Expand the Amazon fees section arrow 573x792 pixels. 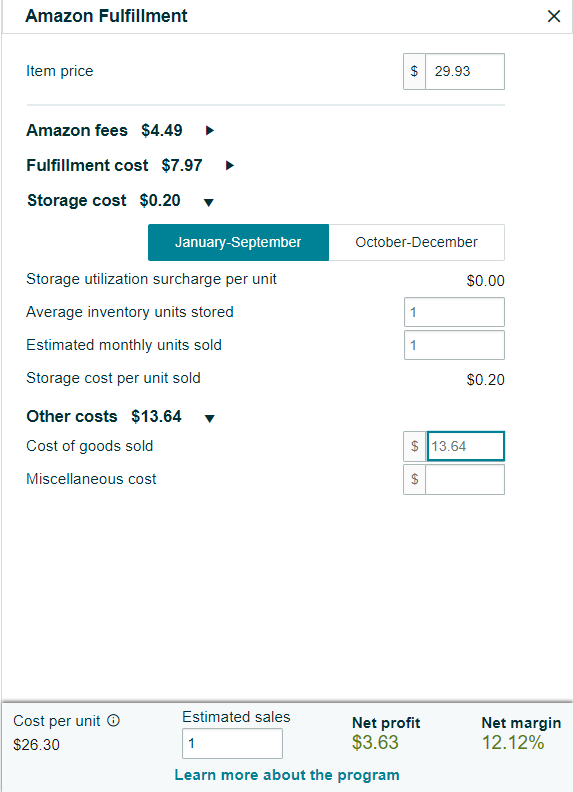210,131
